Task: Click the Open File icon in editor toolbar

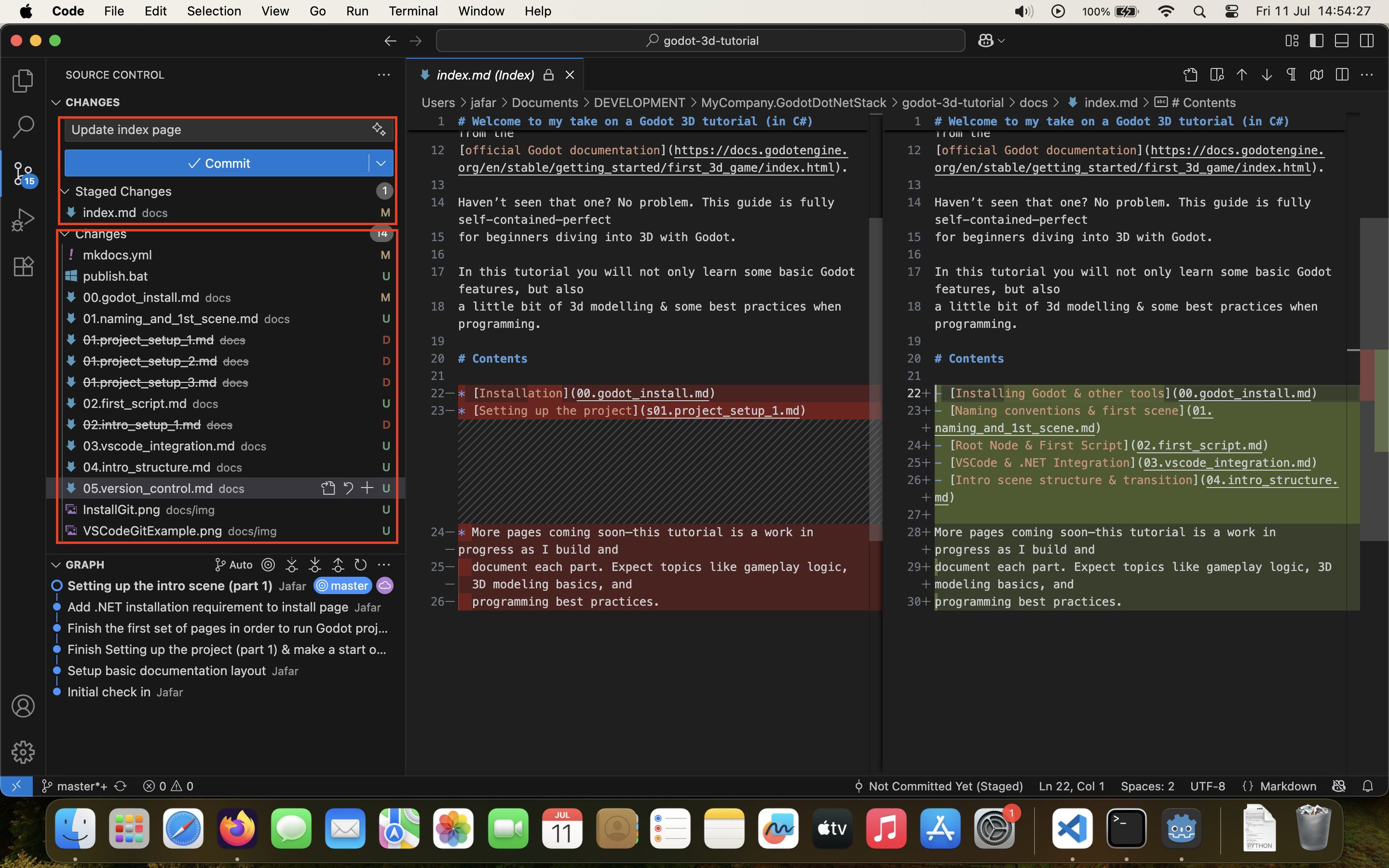Action: 1190,75
